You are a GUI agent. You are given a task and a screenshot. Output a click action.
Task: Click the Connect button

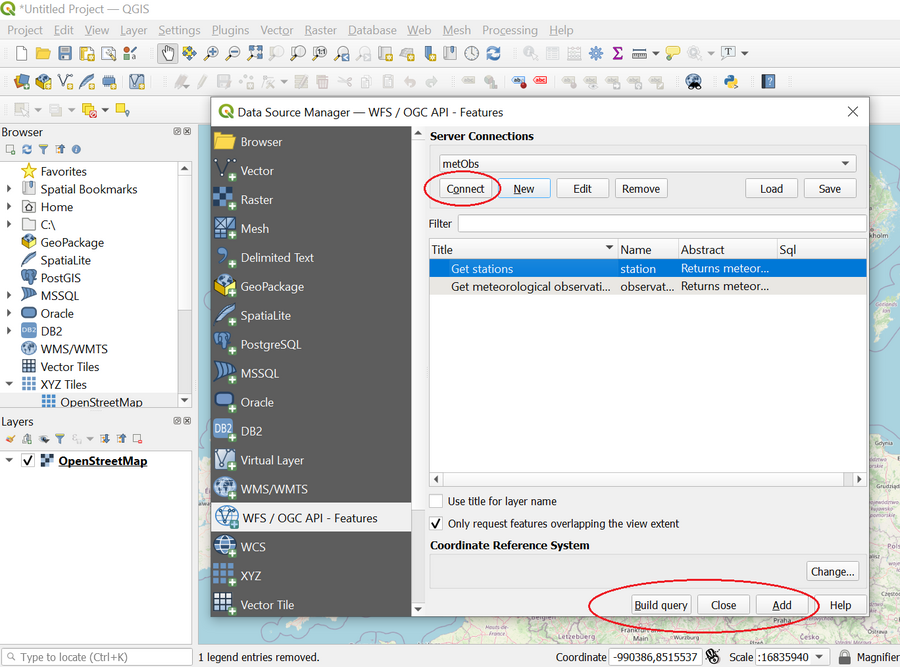click(465, 188)
